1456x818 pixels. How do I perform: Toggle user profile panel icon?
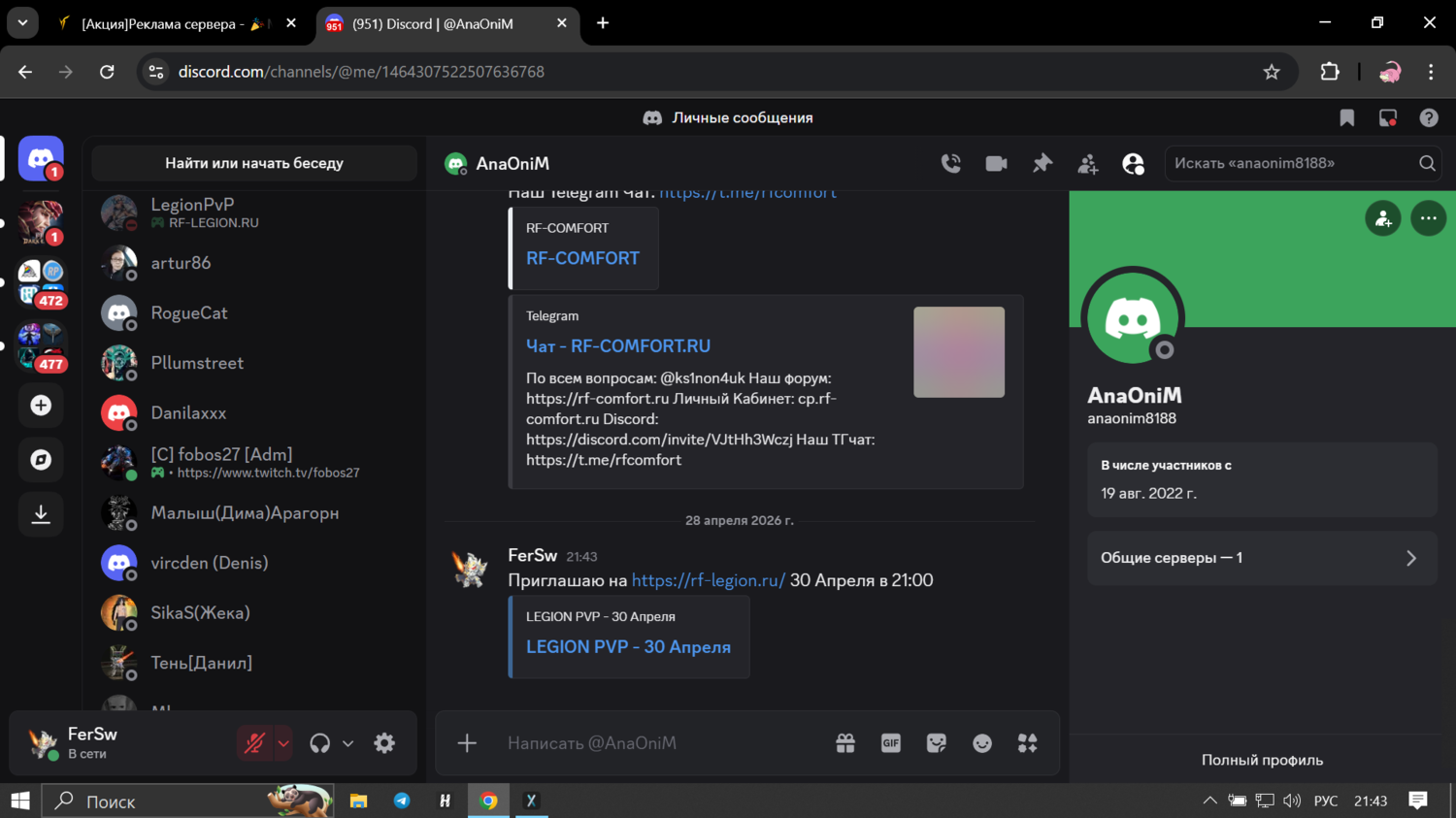pos(1133,163)
